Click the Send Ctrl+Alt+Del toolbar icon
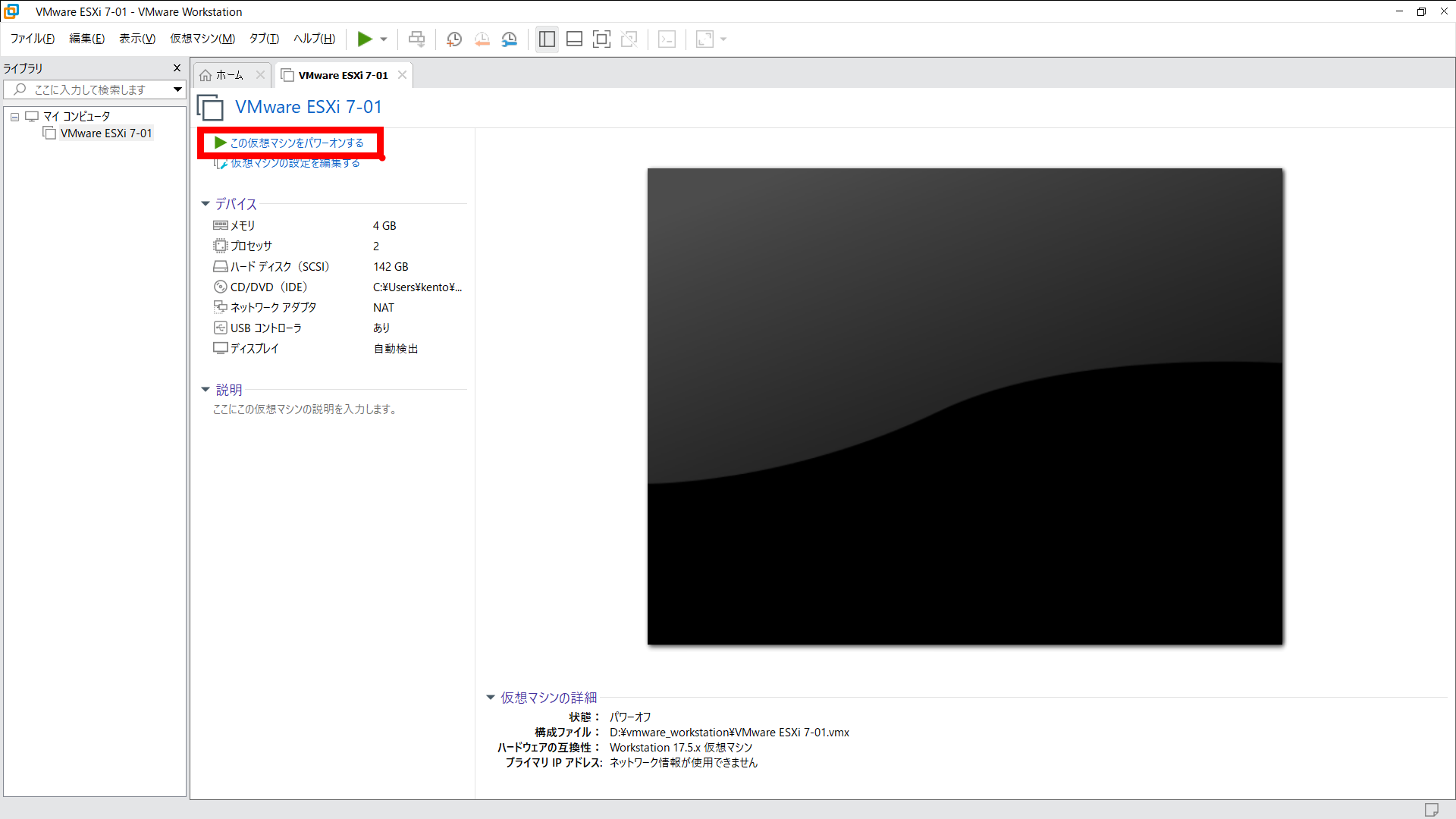 (416, 39)
